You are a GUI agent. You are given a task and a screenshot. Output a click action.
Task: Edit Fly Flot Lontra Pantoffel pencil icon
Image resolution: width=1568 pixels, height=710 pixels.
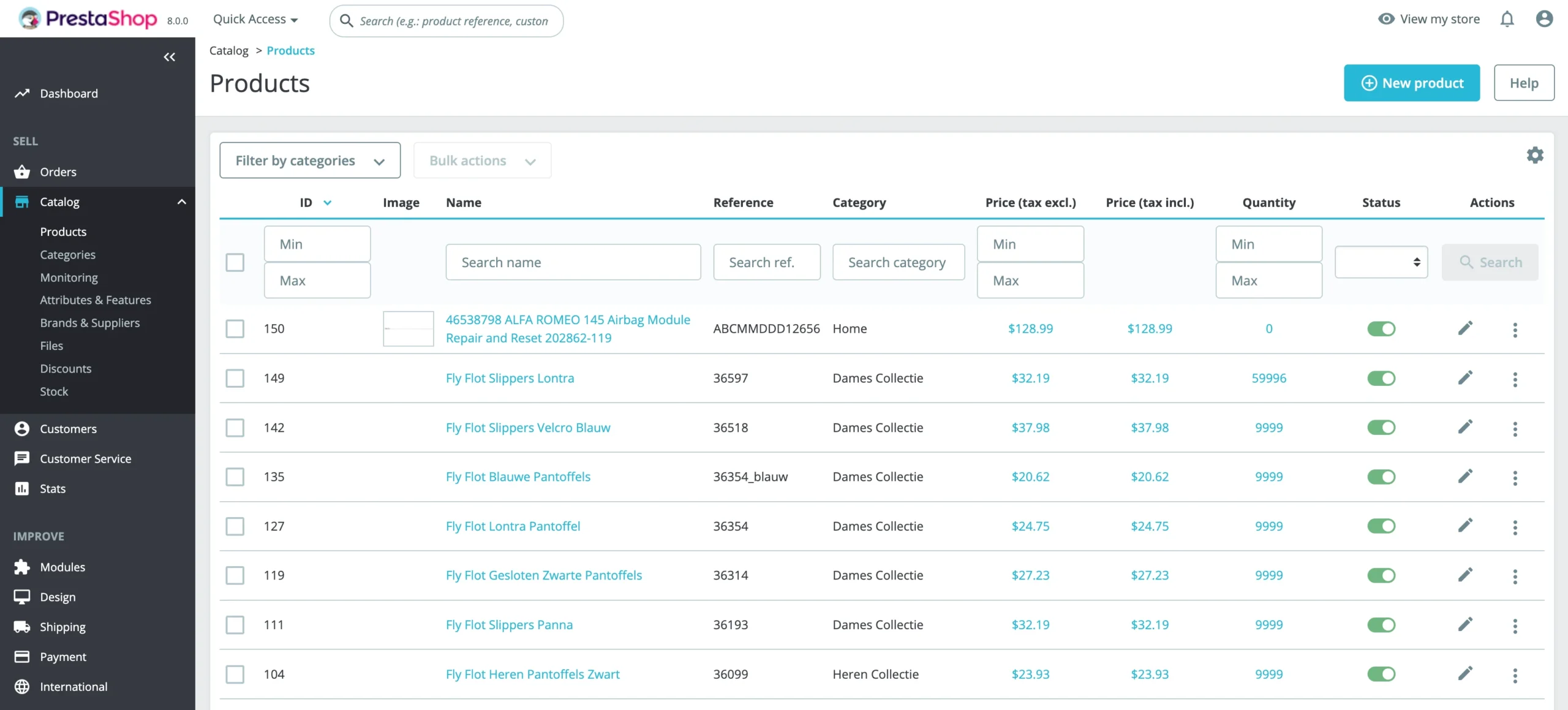pyautogui.click(x=1465, y=526)
